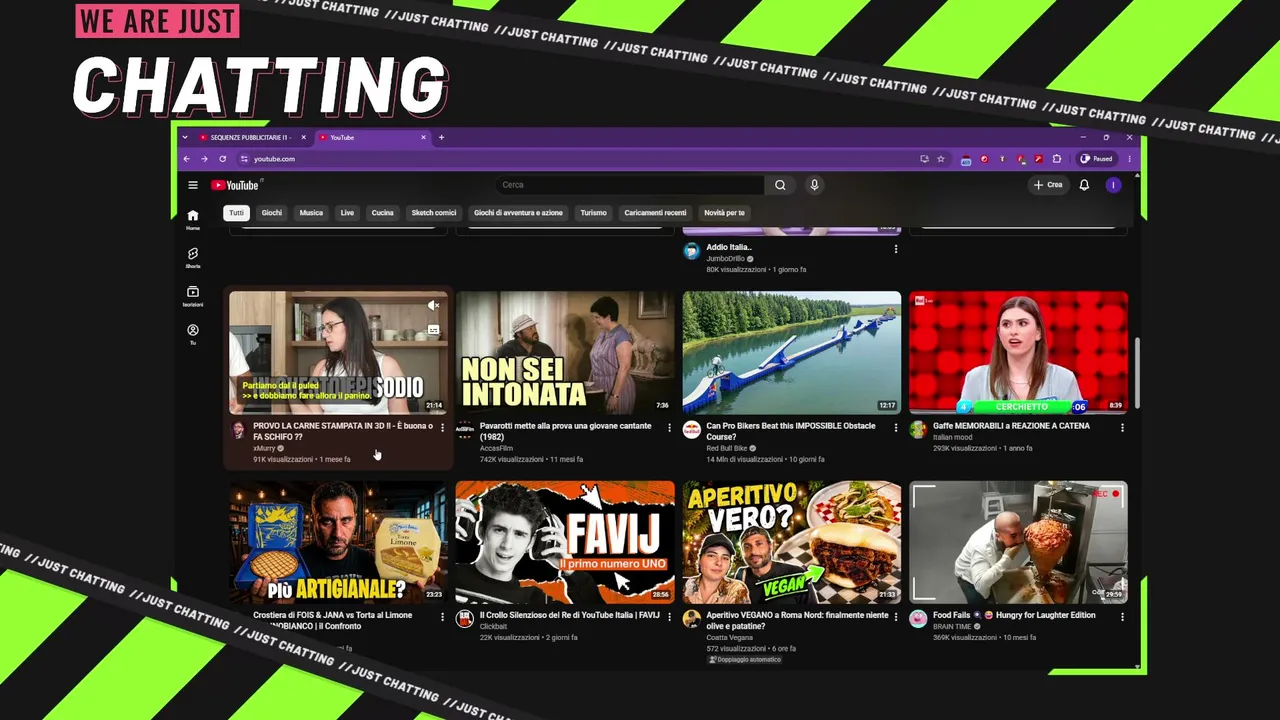Open the YouTube hamburger guide menu
Image resolution: width=1280 pixels, height=720 pixels.
coord(193,185)
